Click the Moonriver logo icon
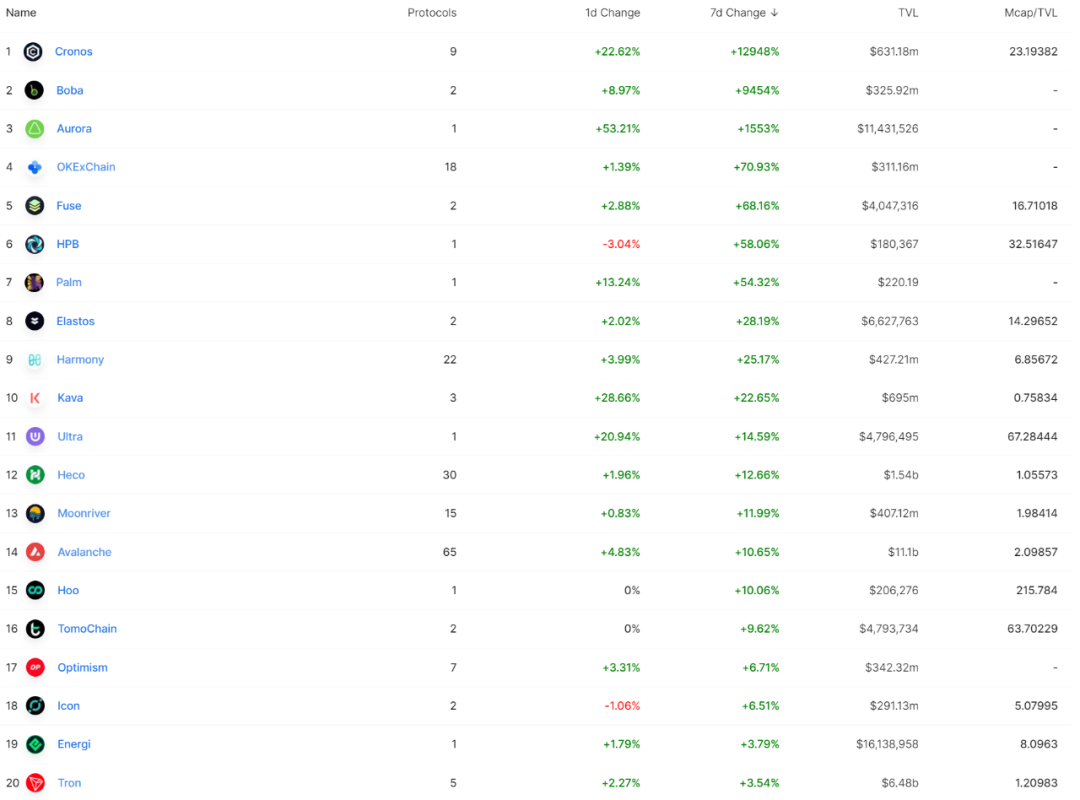 tap(35, 513)
